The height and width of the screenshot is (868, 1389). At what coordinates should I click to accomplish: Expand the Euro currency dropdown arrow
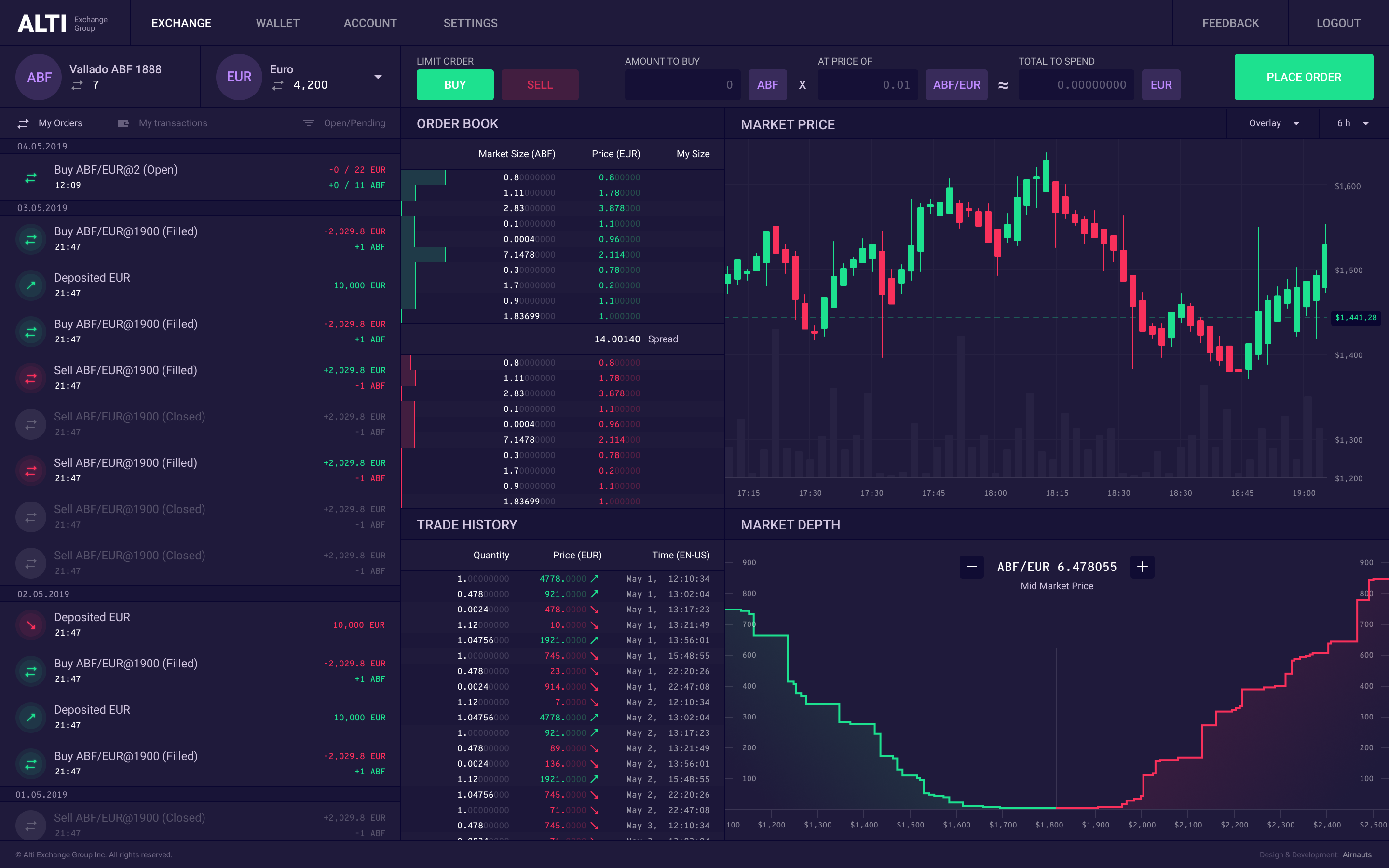(378, 77)
